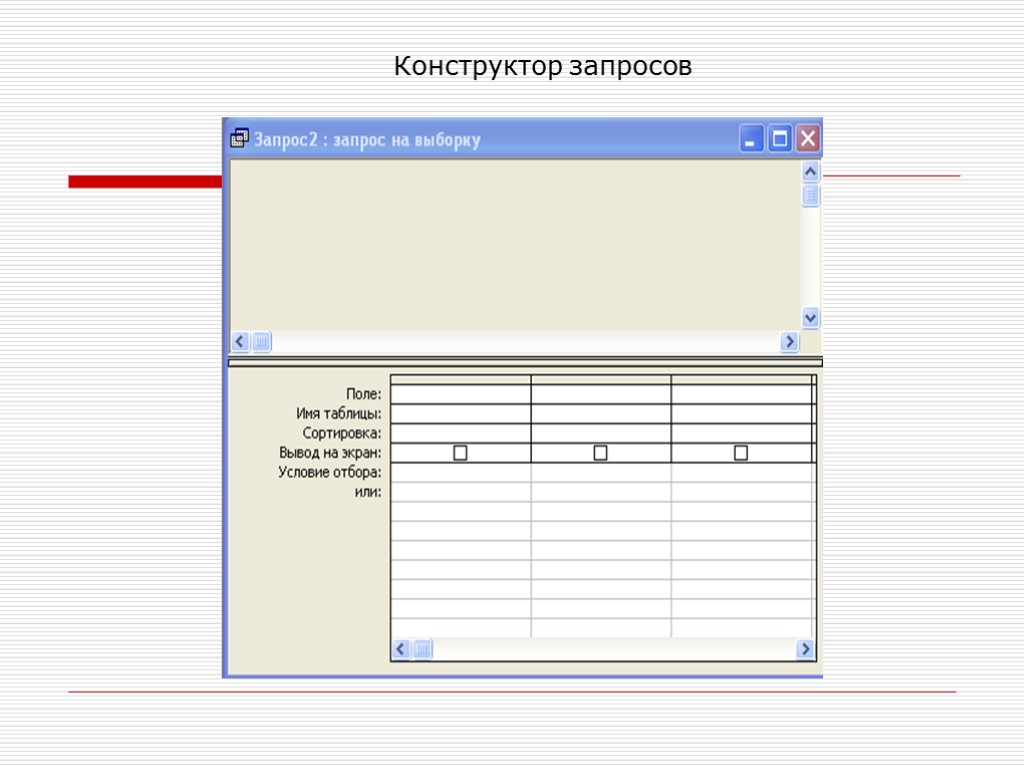The image size is (1024, 768).
Task: Click right arrow of table pane horizontal scrollbar
Action: [x=789, y=342]
